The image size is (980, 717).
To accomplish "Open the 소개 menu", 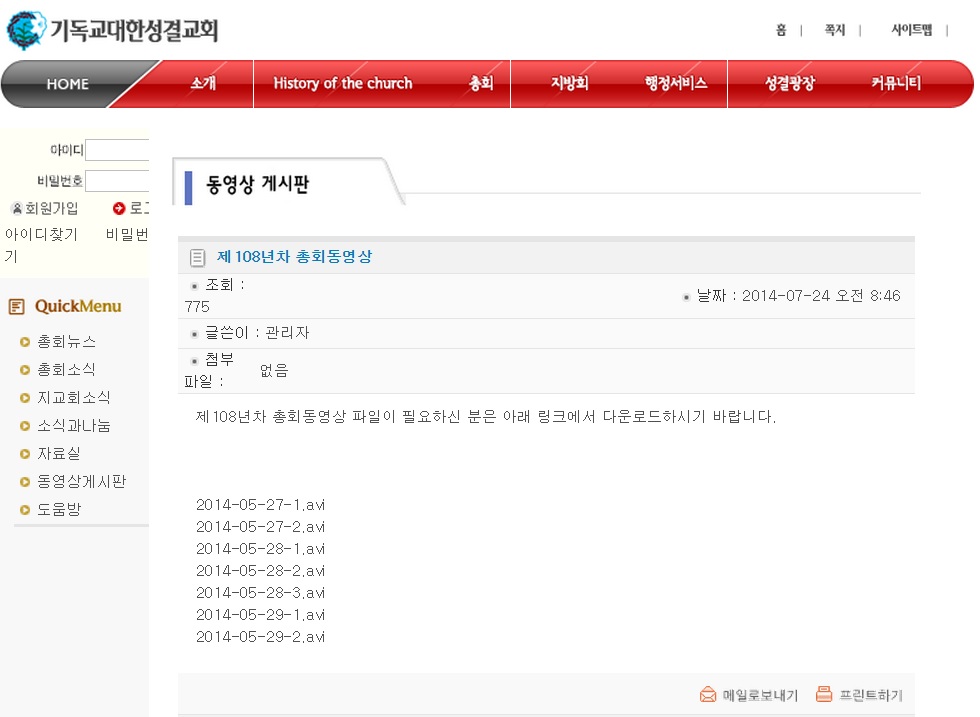I will pos(203,83).
